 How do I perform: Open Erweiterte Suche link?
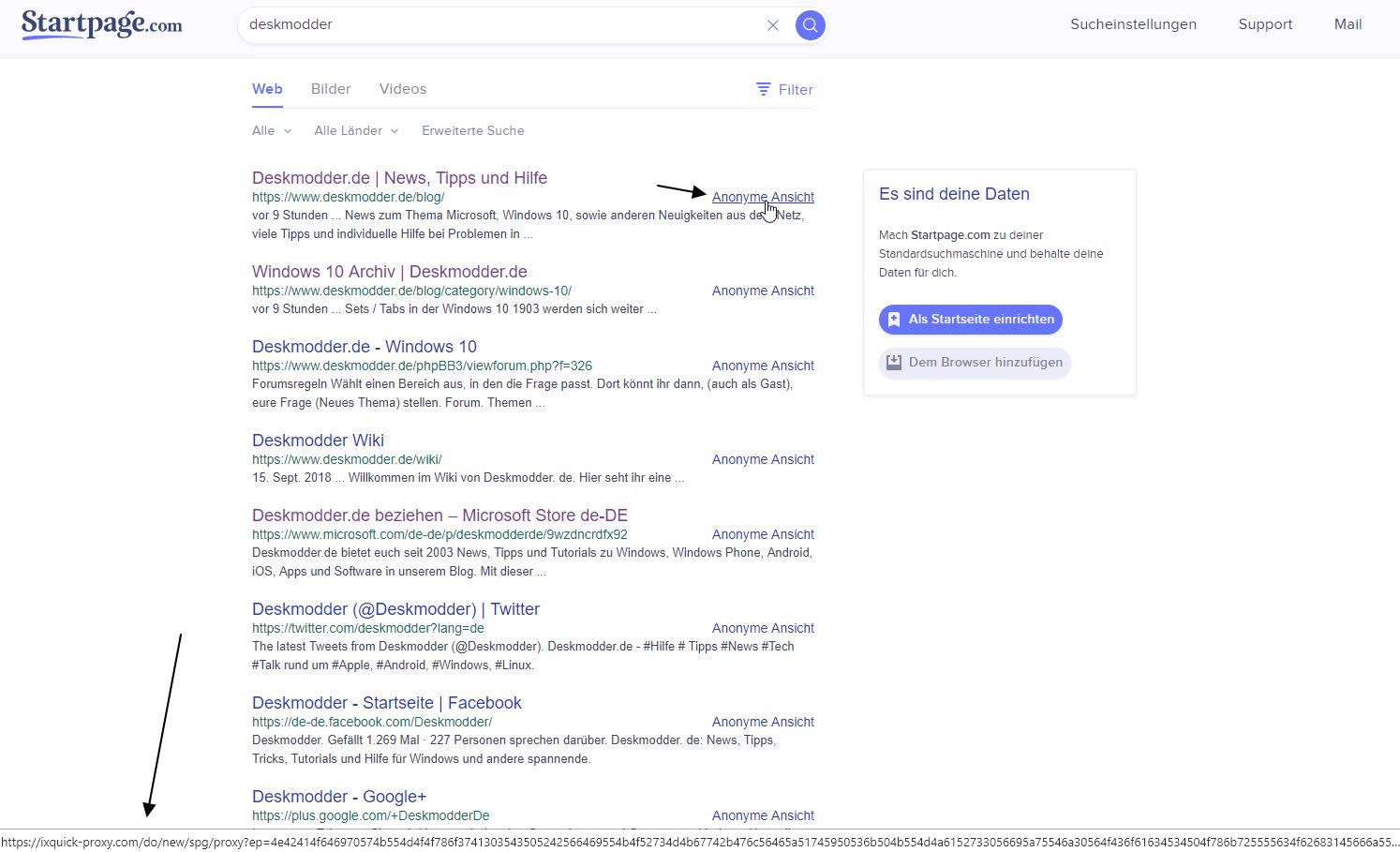point(473,130)
